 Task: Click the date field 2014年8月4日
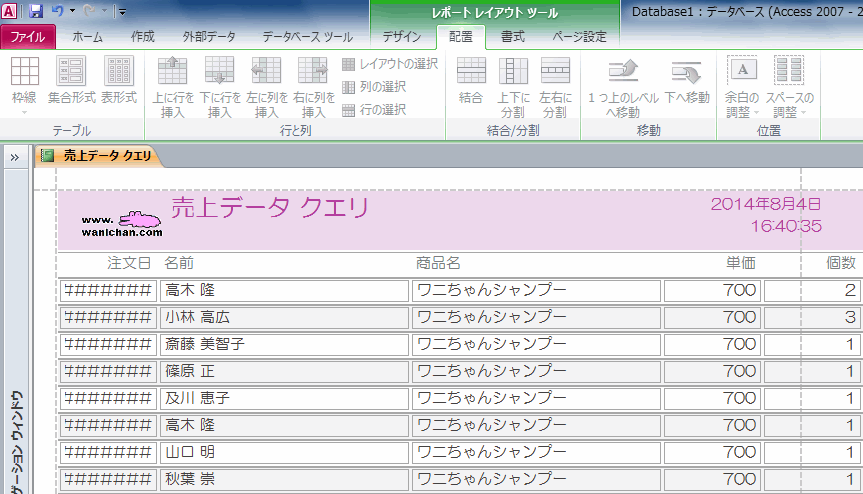(x=766, y=204)
